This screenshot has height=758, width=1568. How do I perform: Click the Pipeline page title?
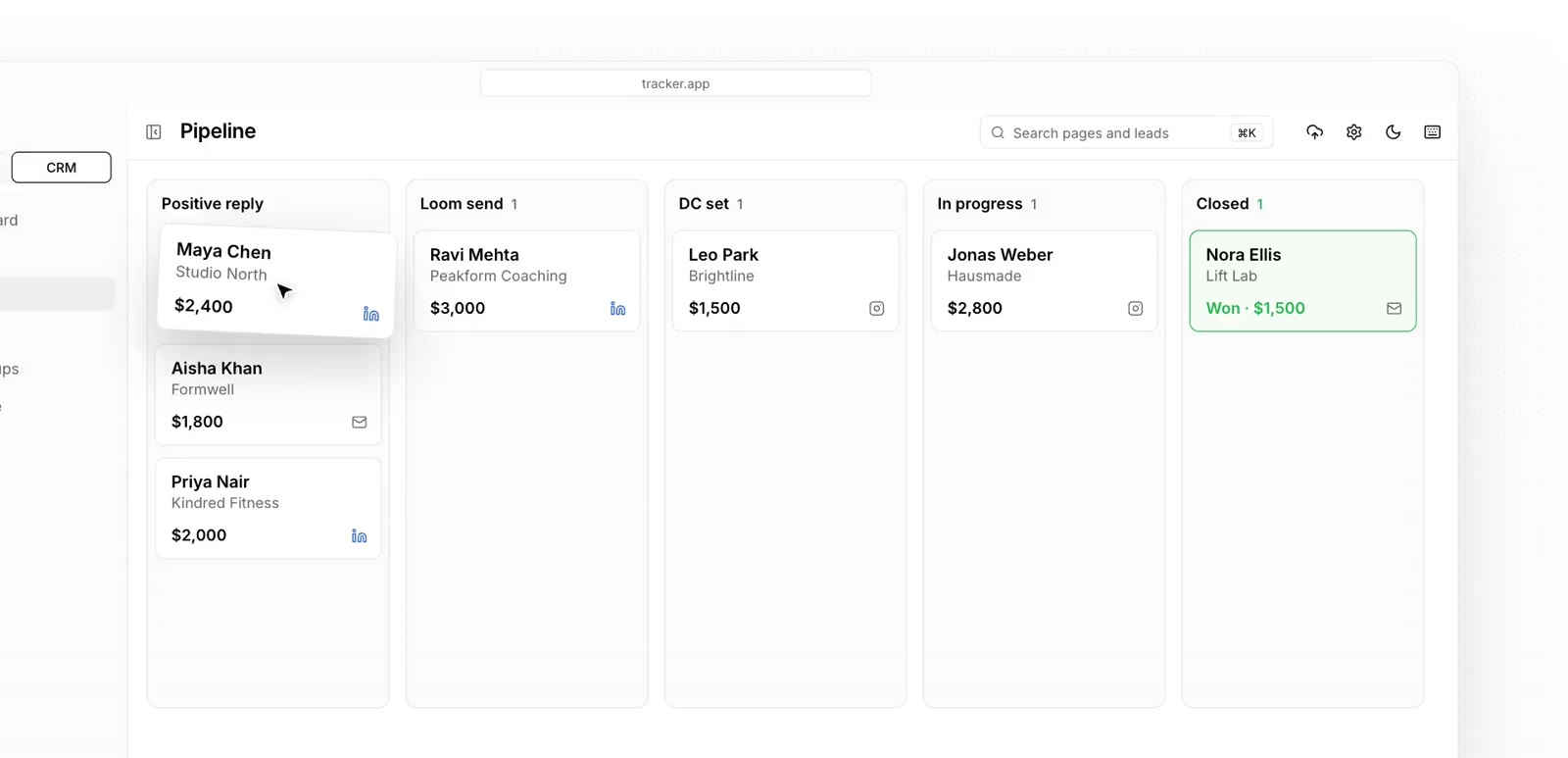[x=218, y=131]
